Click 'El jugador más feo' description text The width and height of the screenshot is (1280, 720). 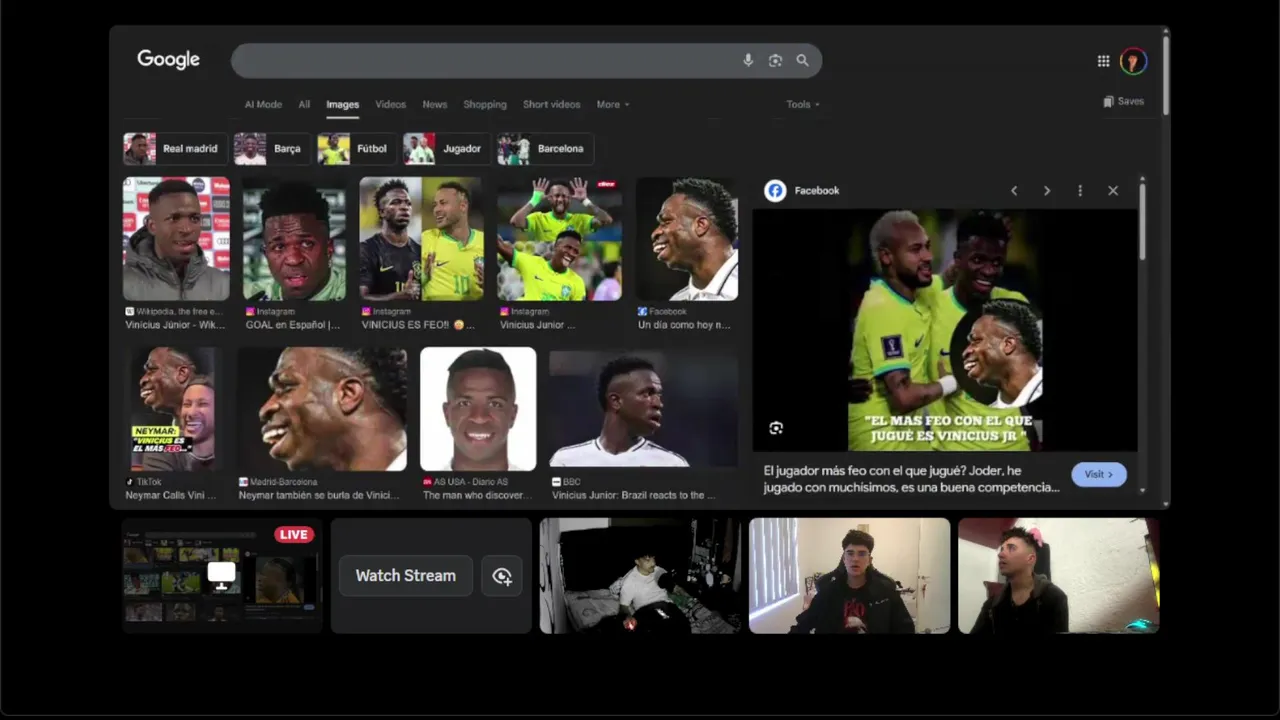tap(911, 478)
